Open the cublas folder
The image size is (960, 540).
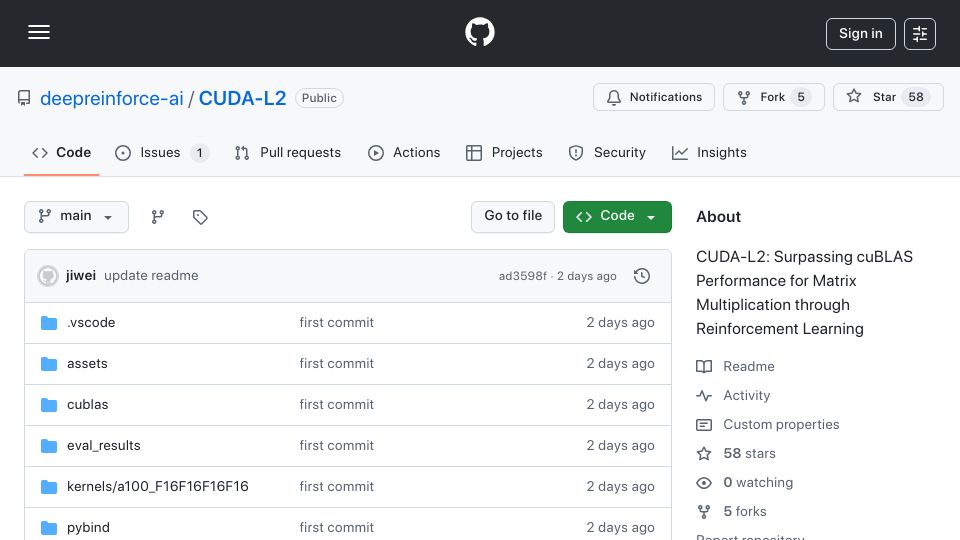coord(88,405)
